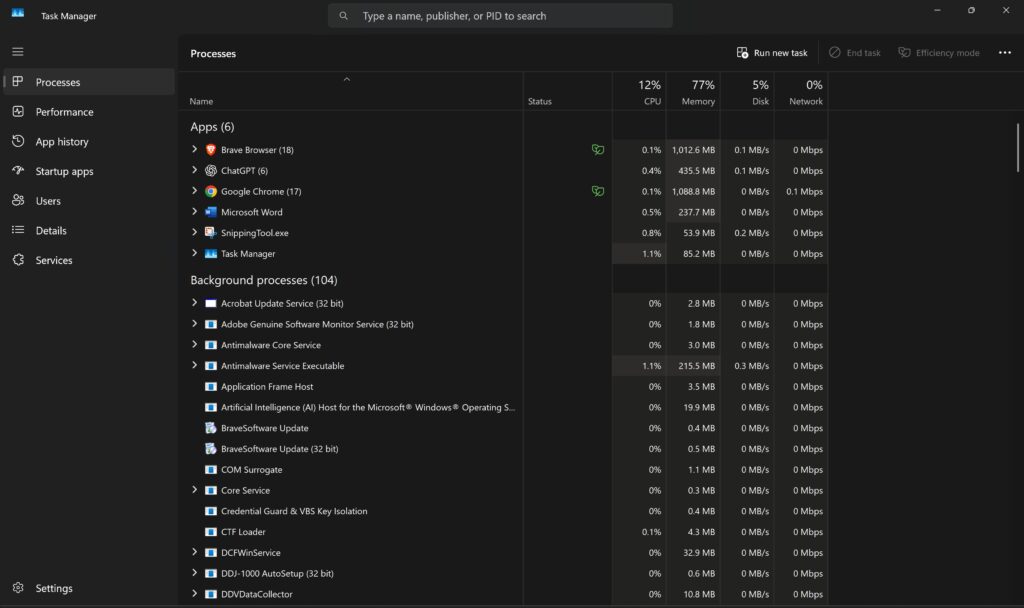Expand the SnippingTool.exe process group
The width and height of the screenshot is (1024, 608).
click(x=194, y=232)
